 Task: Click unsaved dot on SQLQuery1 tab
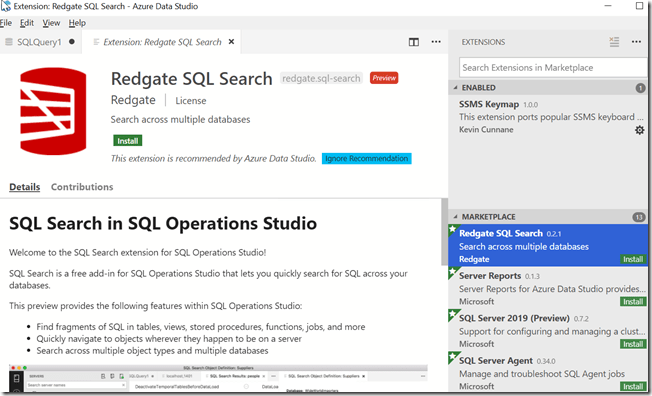[72, 42]
